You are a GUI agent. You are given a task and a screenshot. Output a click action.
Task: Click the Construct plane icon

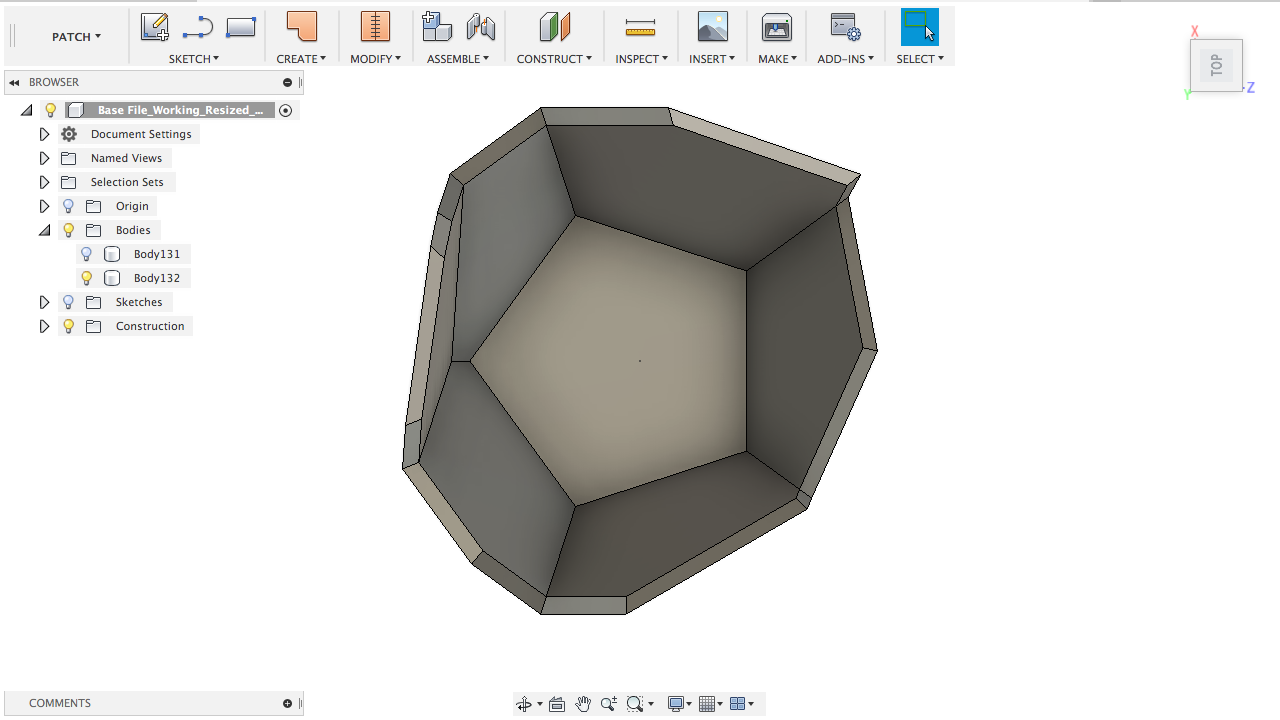tap(554, 27)
